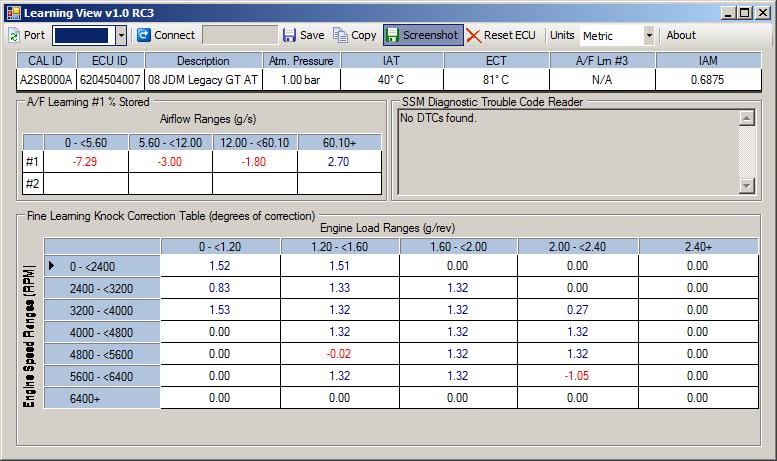Select the red -0.02 knock cell
The height and width of the screenshot is (461, 777).
[x=340, y=354]
